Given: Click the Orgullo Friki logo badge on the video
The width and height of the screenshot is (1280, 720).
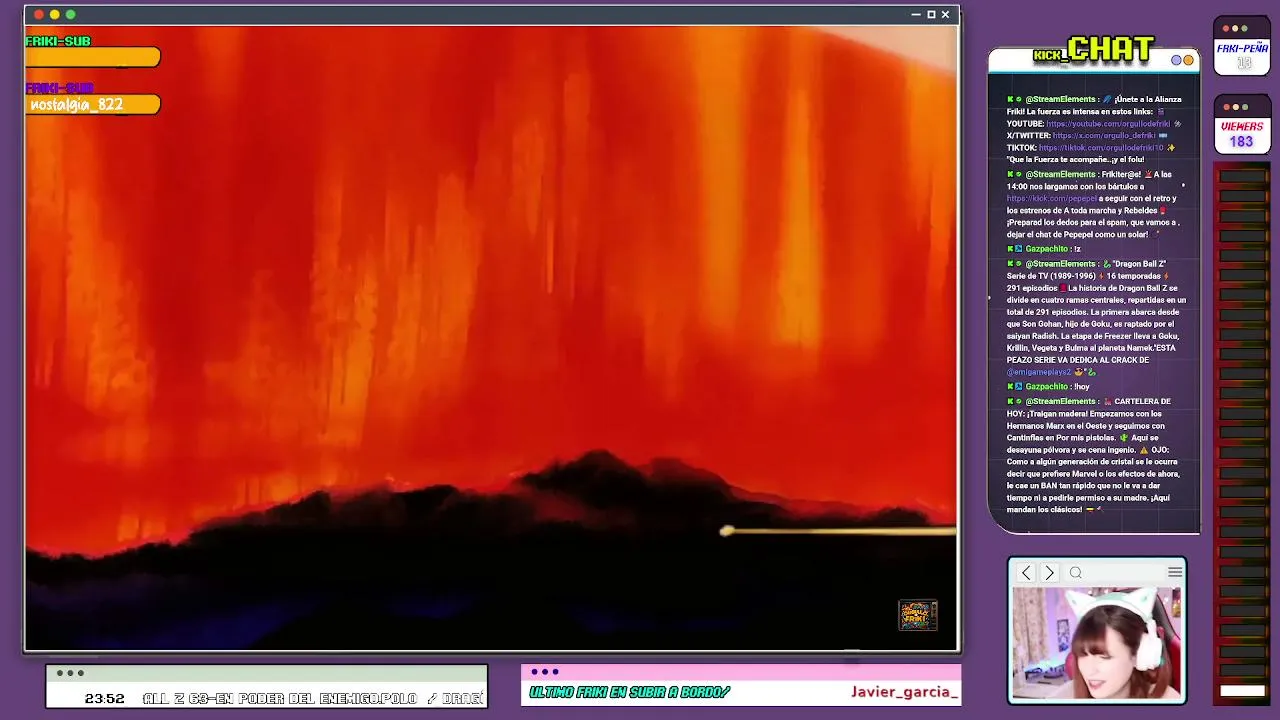Looking at the screenshot, I should coord(918,615).
